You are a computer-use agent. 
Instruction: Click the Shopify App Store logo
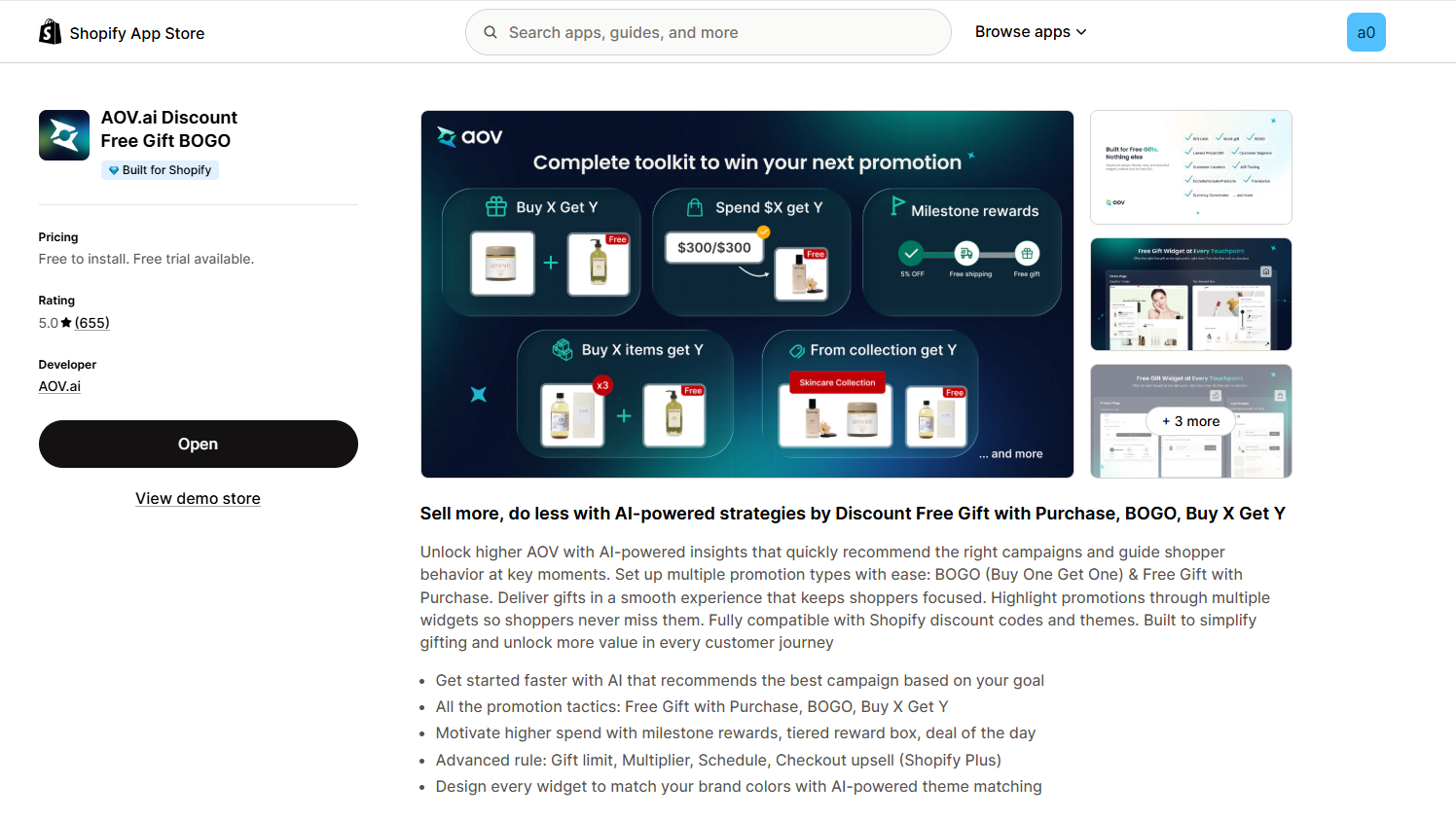(50, 31)
